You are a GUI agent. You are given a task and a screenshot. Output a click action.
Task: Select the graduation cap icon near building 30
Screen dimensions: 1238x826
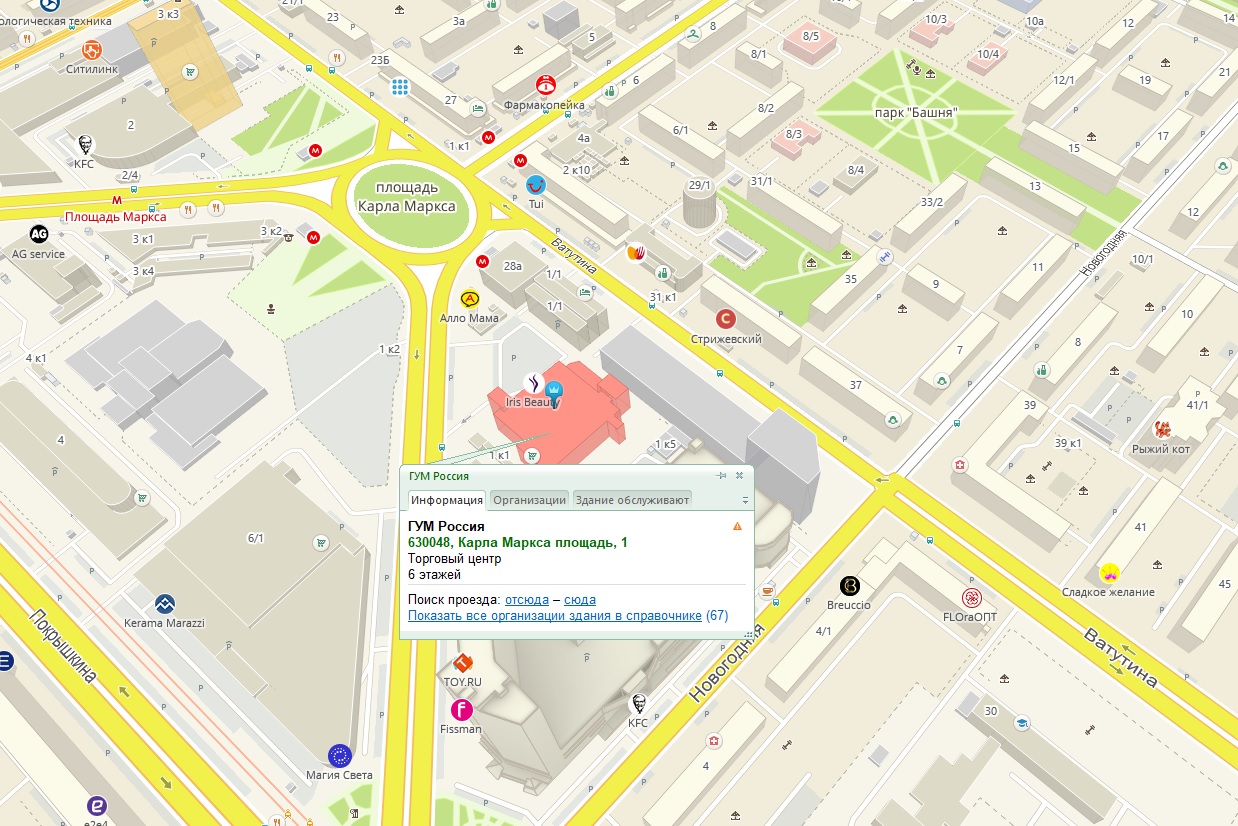(1023, 723)
